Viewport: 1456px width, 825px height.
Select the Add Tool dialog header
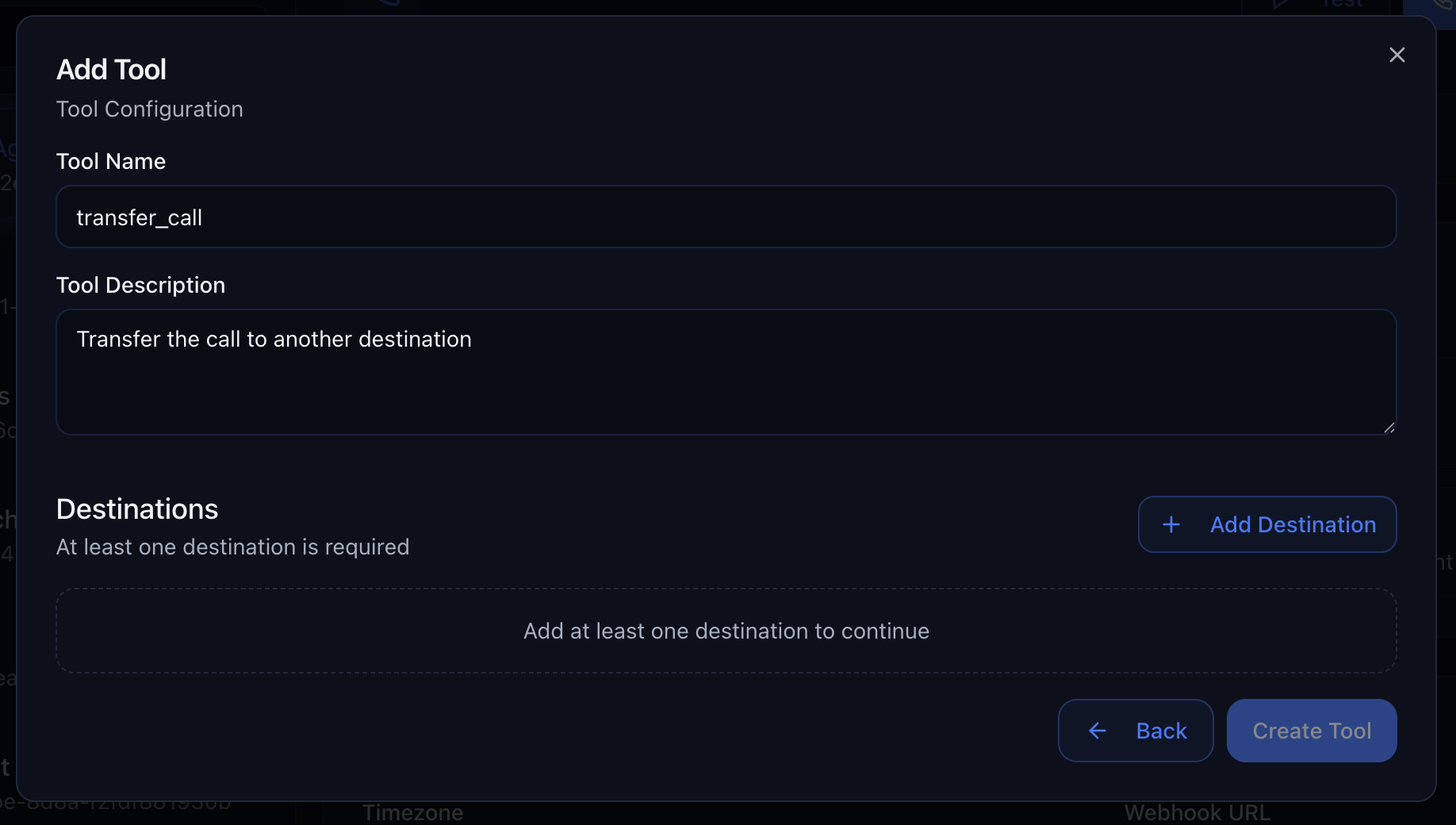pyautogui.click(x=111, y=69)
